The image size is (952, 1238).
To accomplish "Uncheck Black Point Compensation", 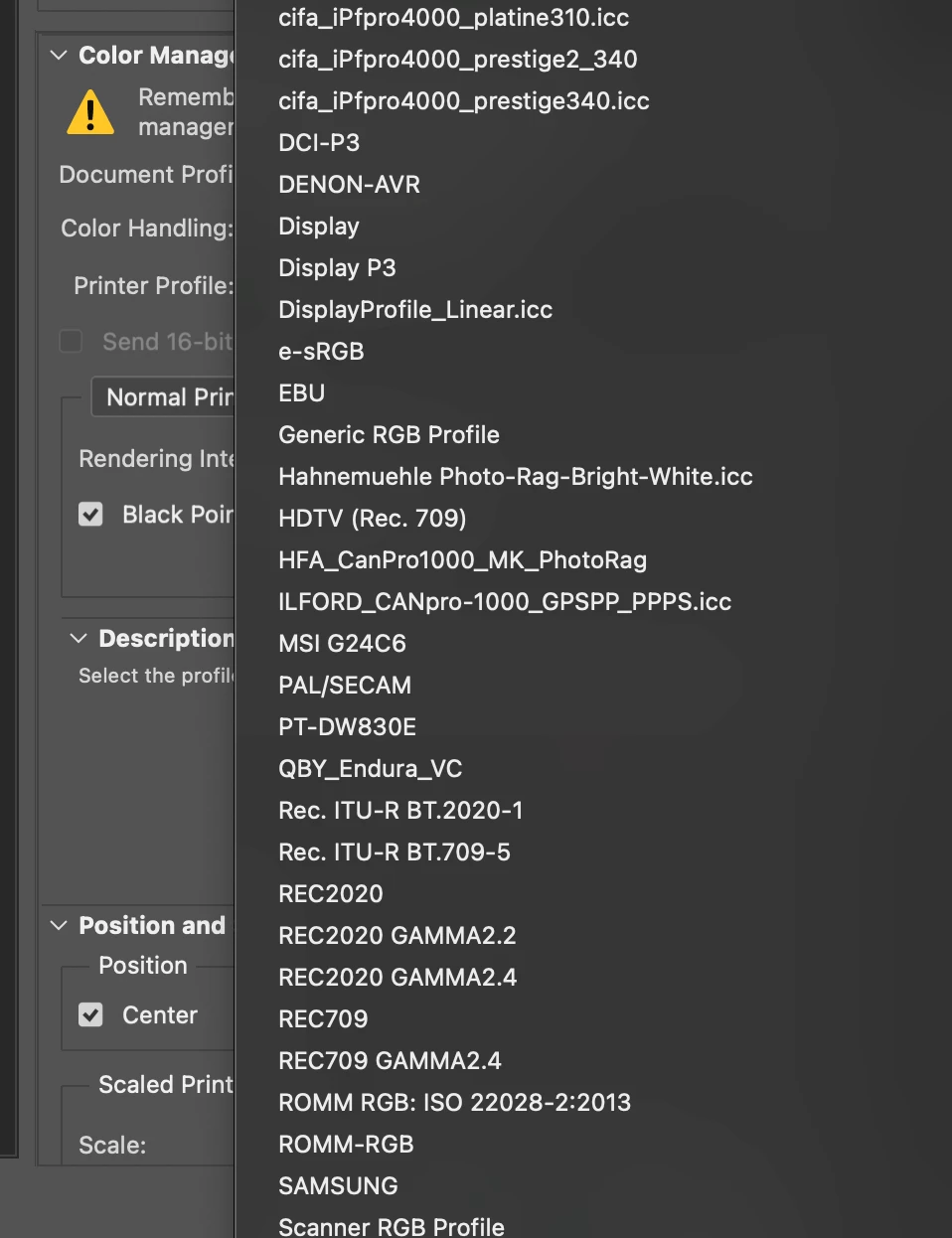I will tap(90, 514).
